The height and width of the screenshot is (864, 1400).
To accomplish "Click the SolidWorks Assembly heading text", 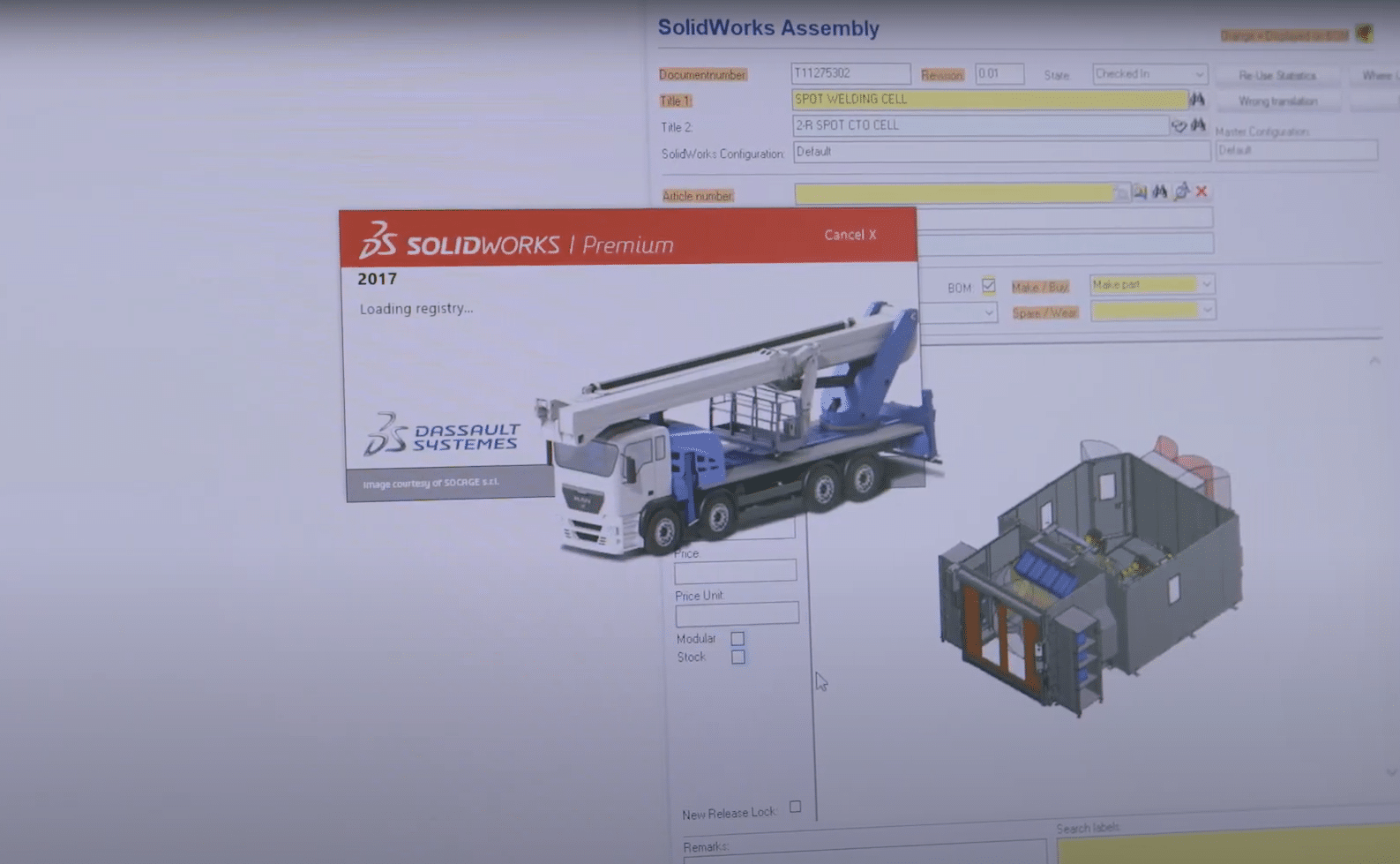I will coord(768,28).
